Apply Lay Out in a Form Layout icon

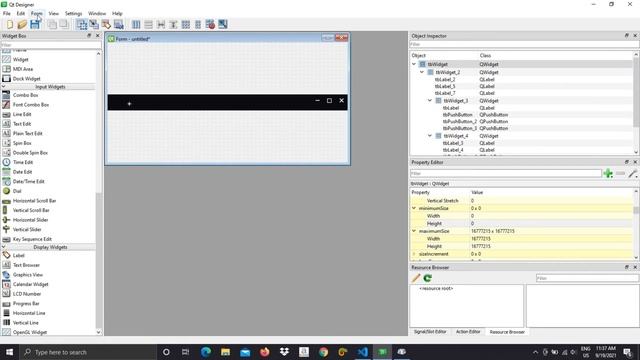(x=198, y=24)
